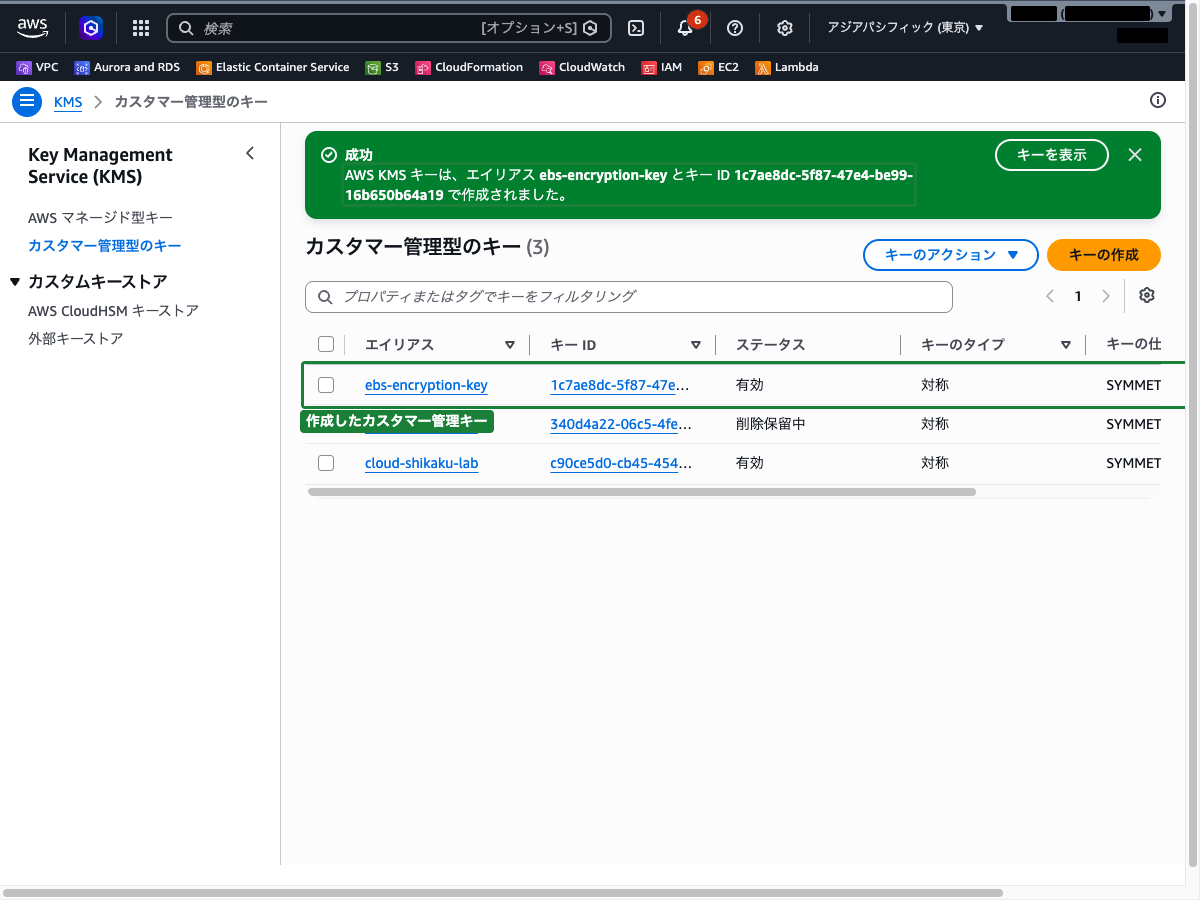Viewport: 1200px width, 900px height.
Task: Open the help question mark icon
Action: click(735, 28)
